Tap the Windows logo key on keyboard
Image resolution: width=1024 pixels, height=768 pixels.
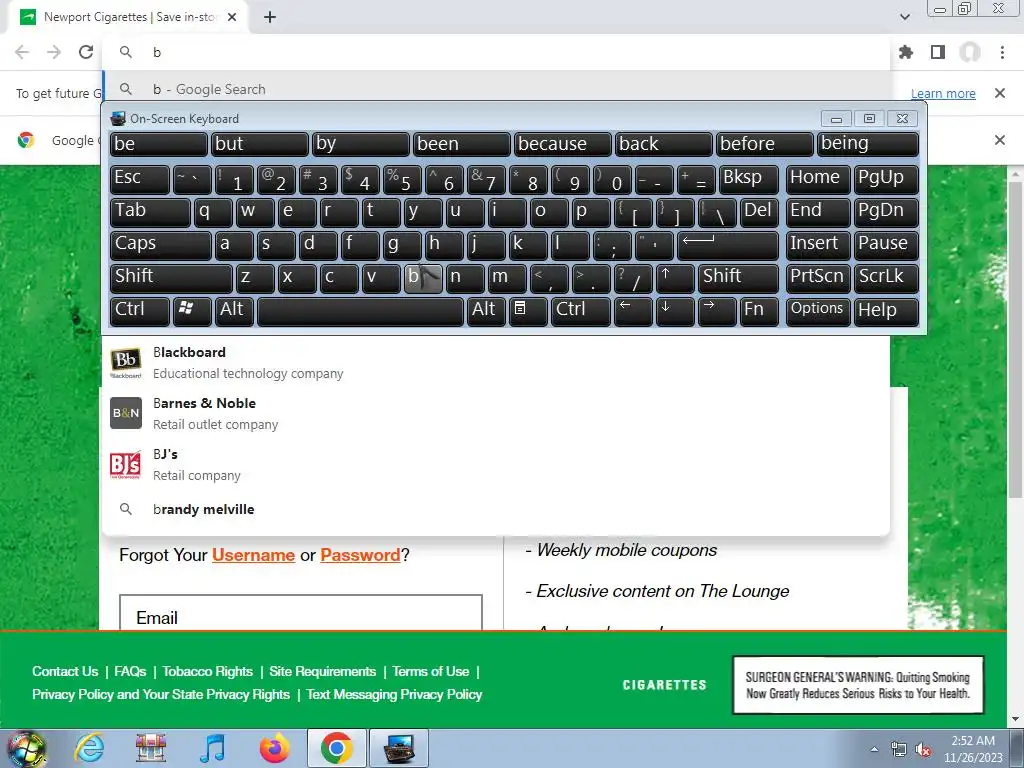192,310
